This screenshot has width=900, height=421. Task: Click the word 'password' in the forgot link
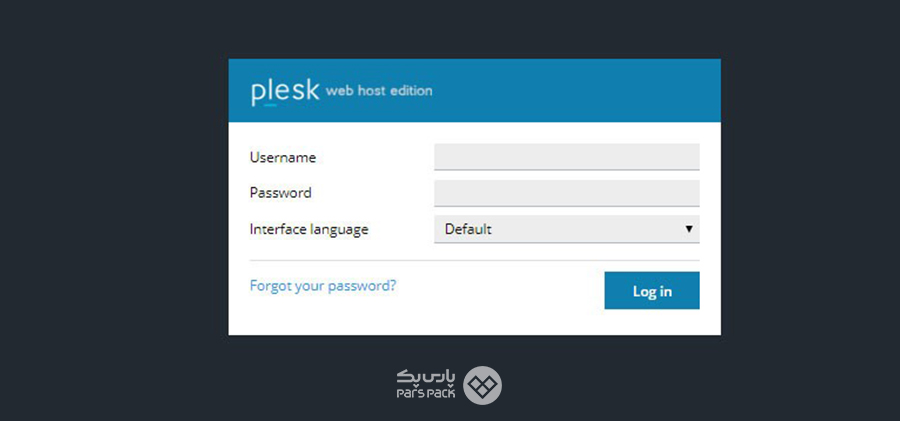pyautogui.click(x=364, y=285)
